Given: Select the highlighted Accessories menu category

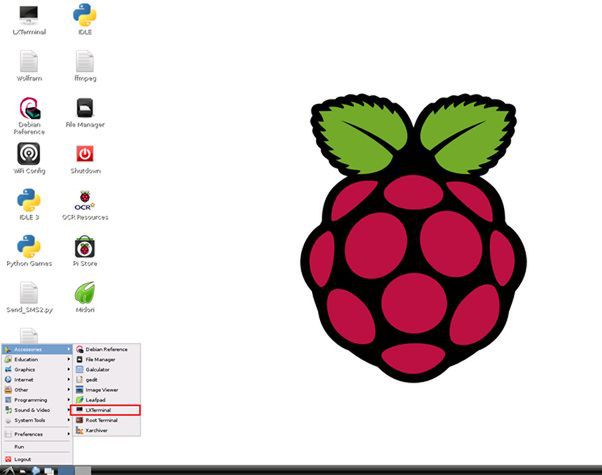Looking at the screenshot, I should click(37, 349).
